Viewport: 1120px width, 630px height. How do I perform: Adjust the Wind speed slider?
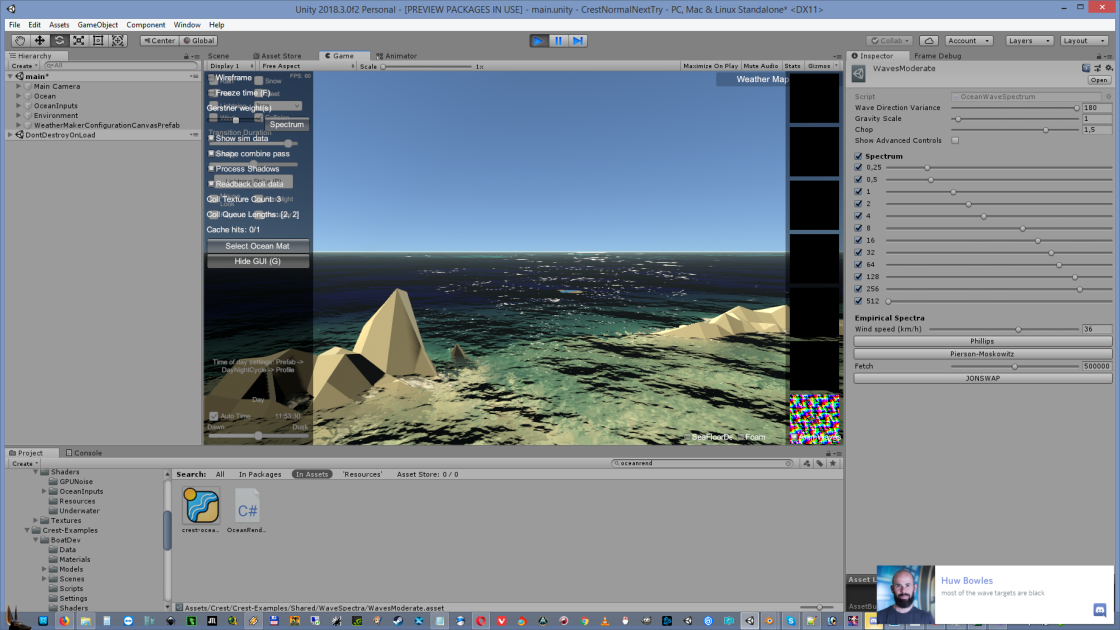[1004, 329]
